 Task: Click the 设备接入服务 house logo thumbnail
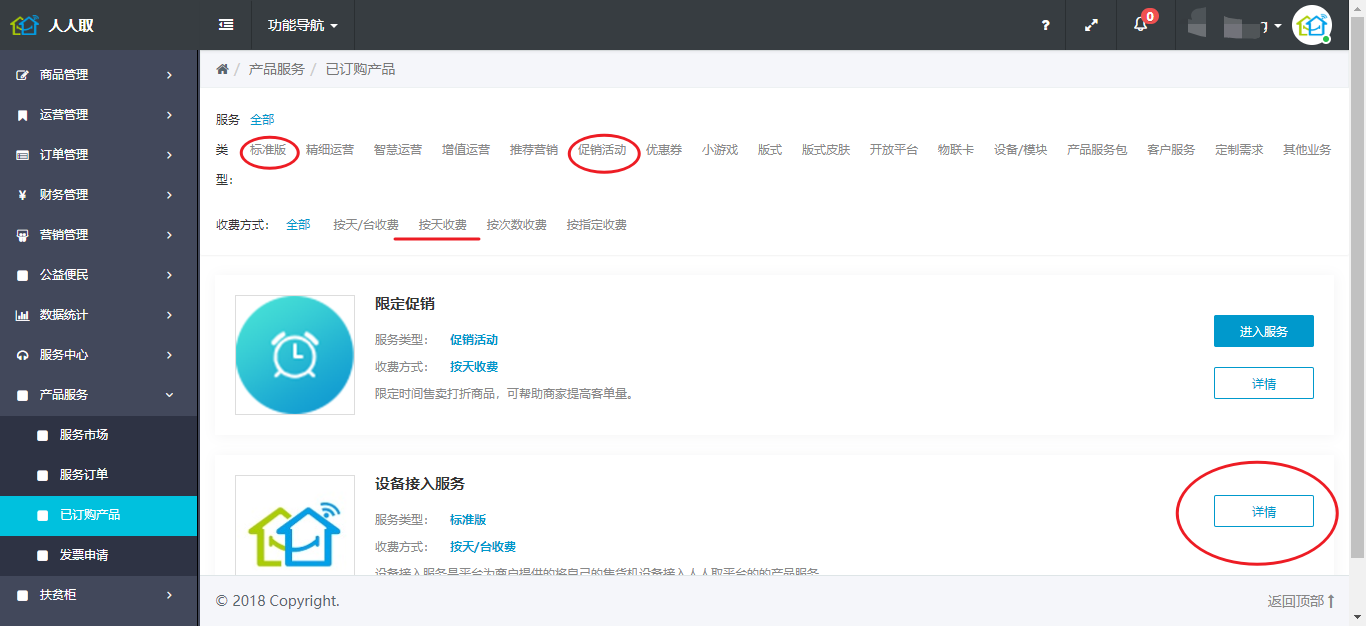point(295,525)
